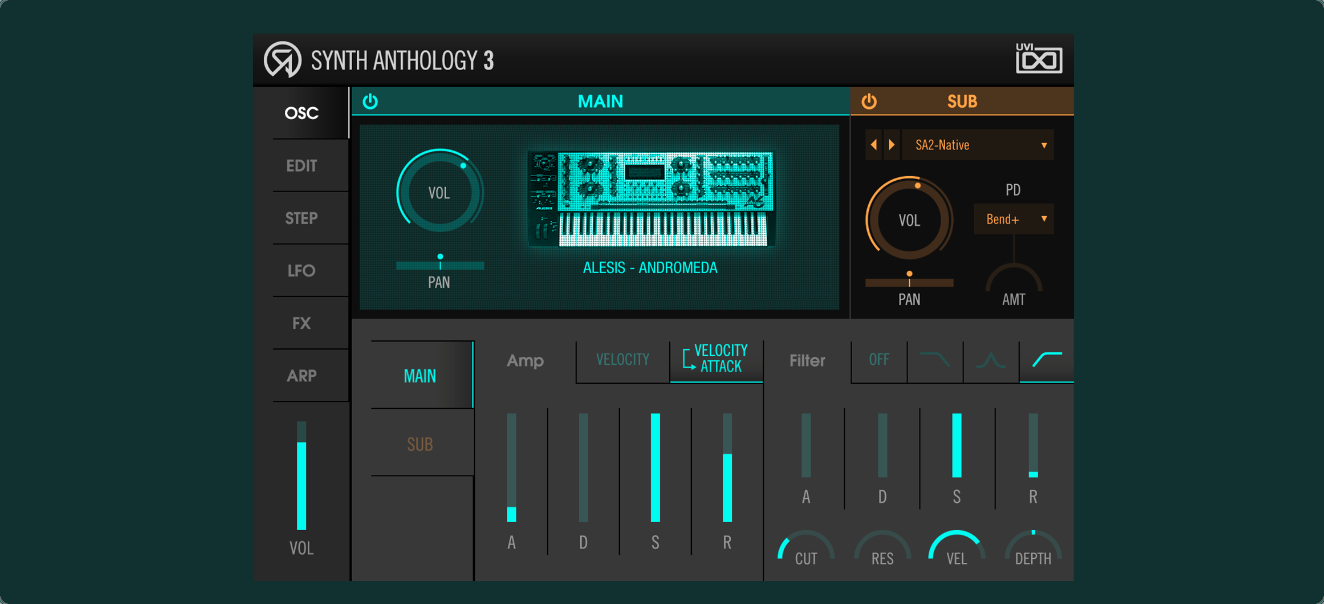Open the OSC page tab
Screen dimensions: 1324x604
[x=301, y=113]
